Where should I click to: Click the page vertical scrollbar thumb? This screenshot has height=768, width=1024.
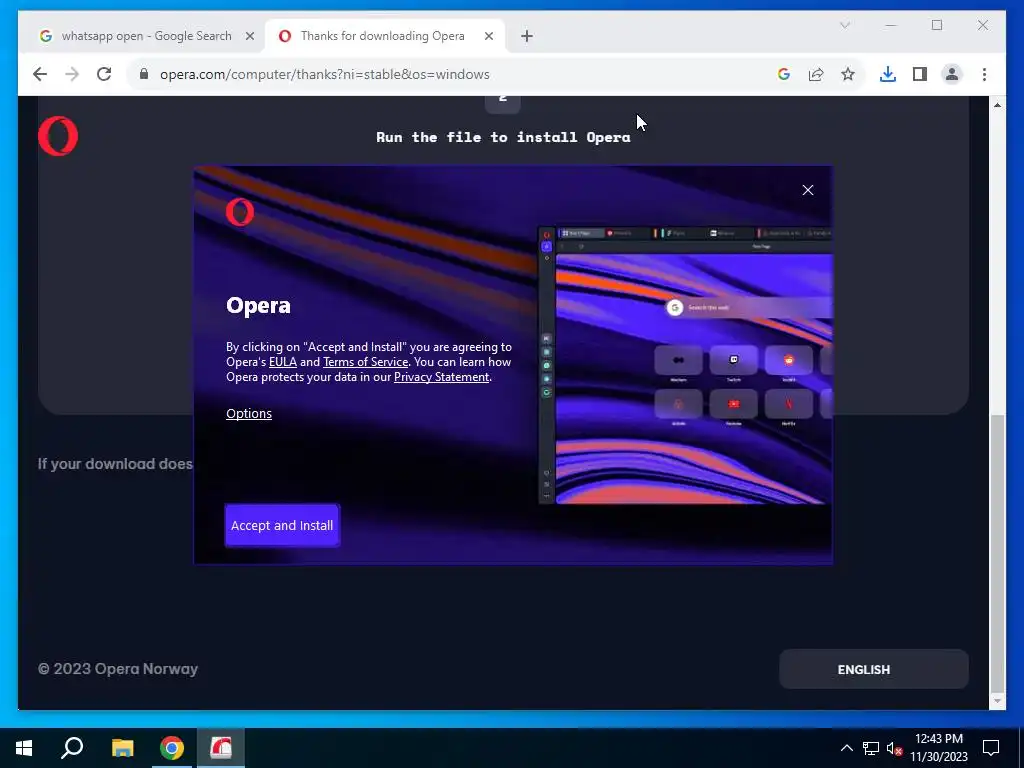(997, 553)
